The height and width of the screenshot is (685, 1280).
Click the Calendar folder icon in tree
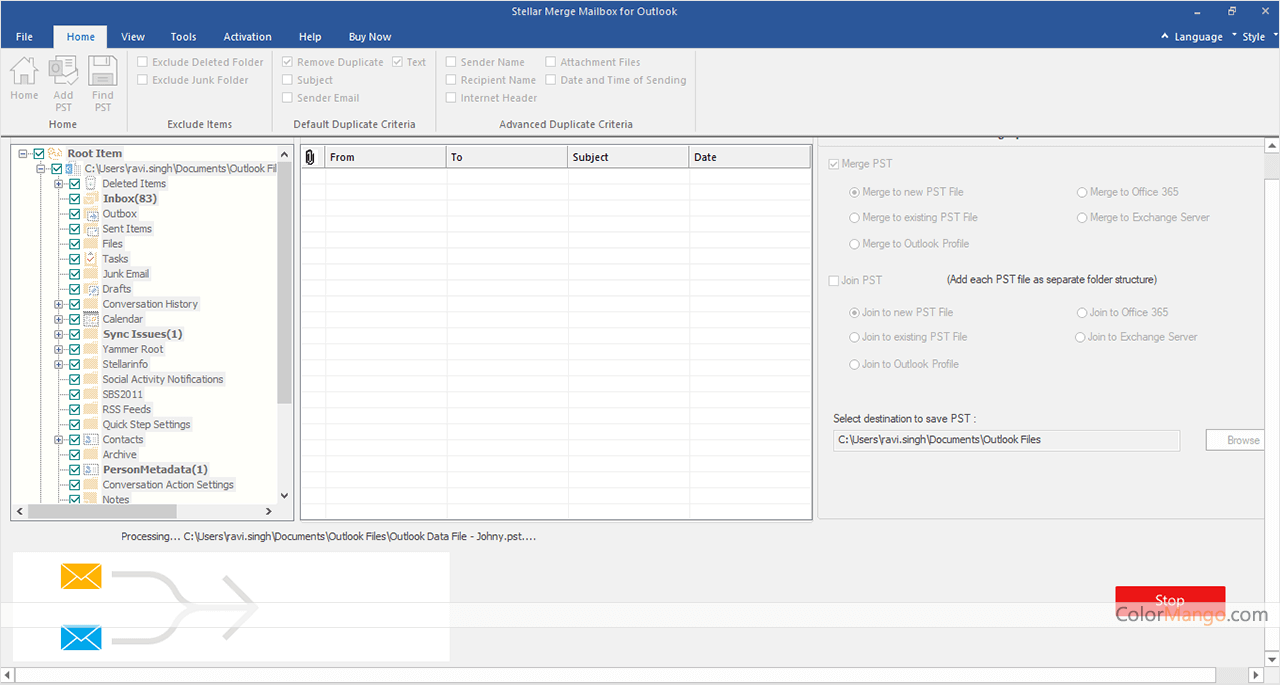tap(91, 319)
